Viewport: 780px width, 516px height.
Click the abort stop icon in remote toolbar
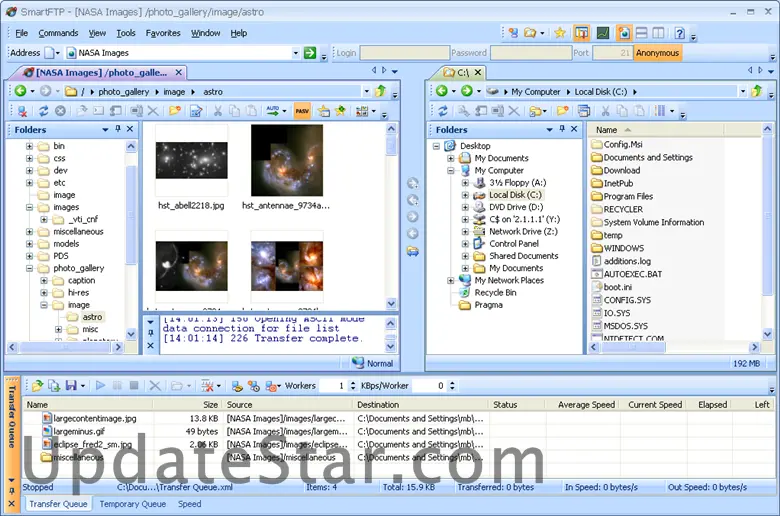click(x=60, y=110)
